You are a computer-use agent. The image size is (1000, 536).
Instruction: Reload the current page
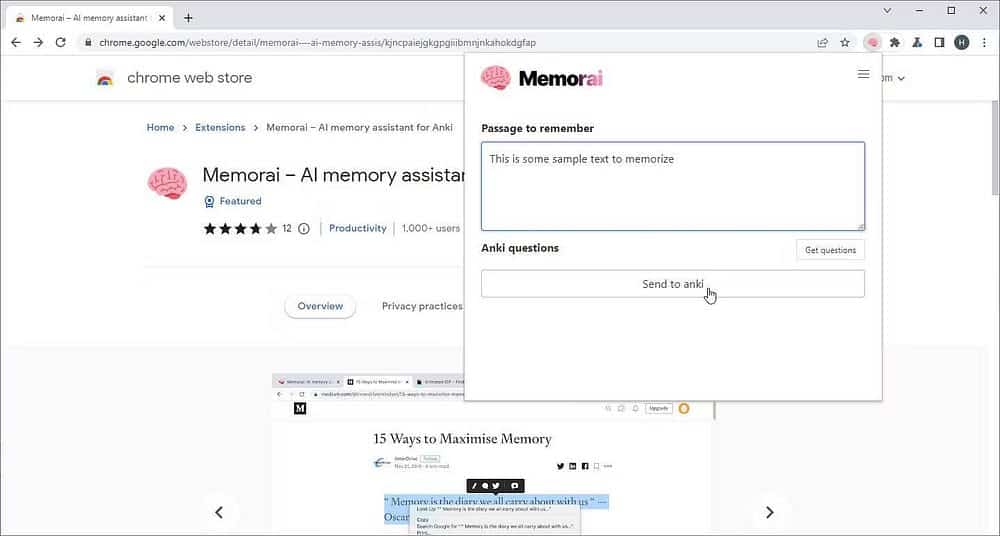(x=61, y=43)
